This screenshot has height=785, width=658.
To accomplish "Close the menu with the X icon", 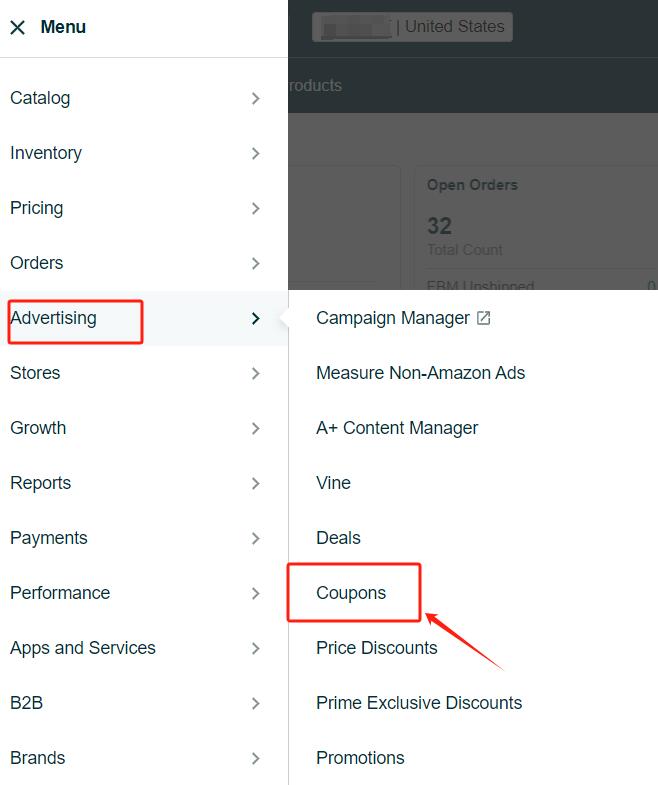I will click(18, 28).
